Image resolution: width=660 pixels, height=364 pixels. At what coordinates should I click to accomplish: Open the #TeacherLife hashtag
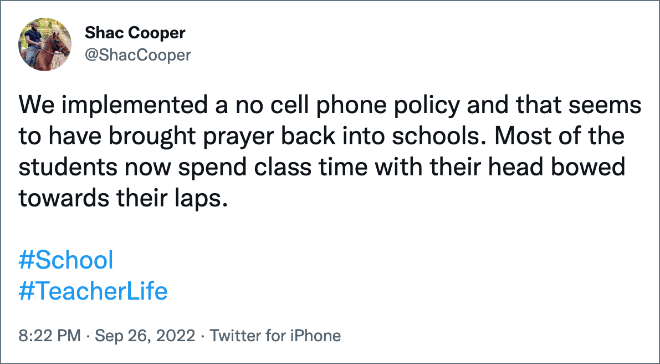[x=93, y=291]
